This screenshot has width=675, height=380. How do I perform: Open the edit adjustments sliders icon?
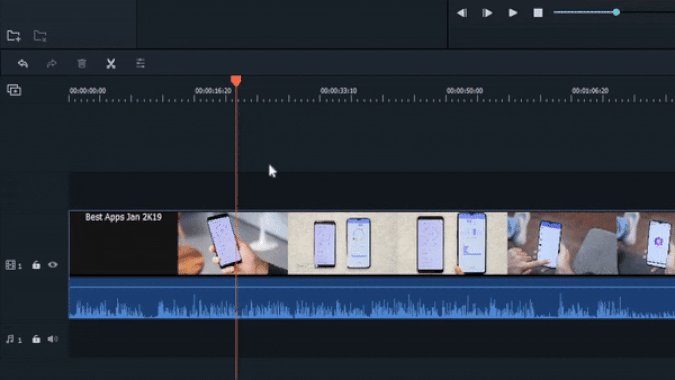(140, 64)
